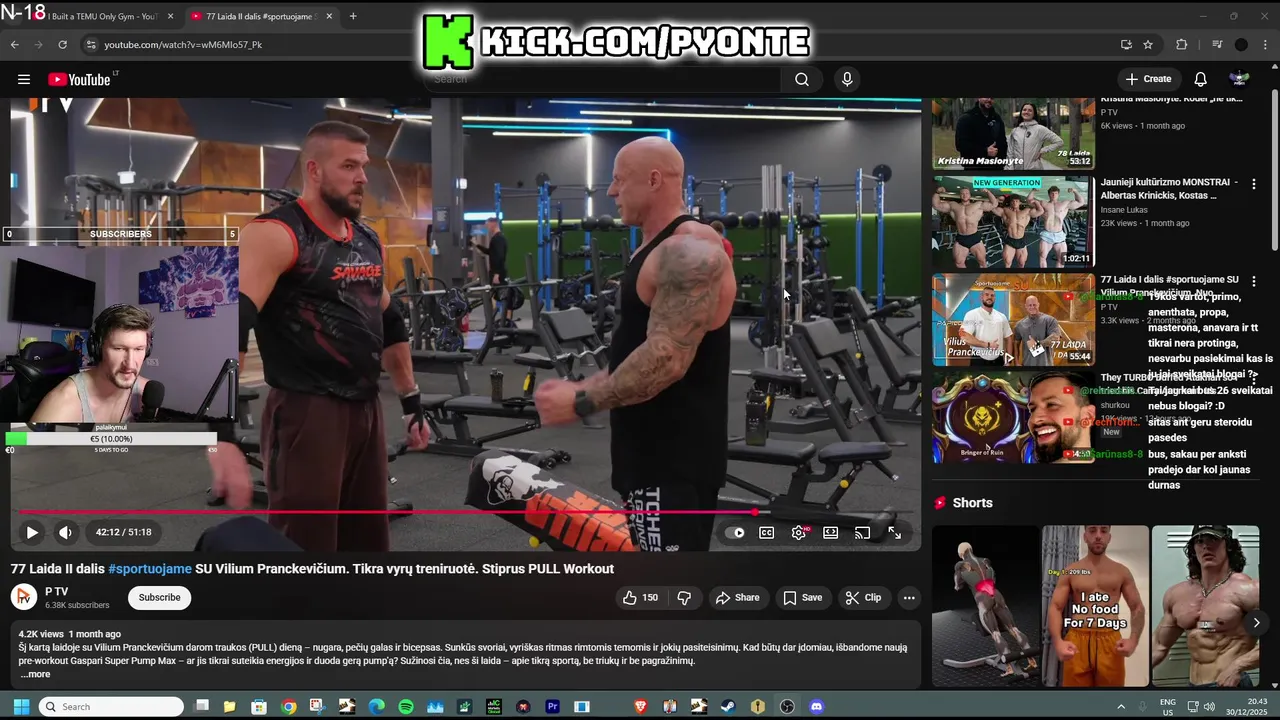Like the video with 150 likes

click(640, 597)
